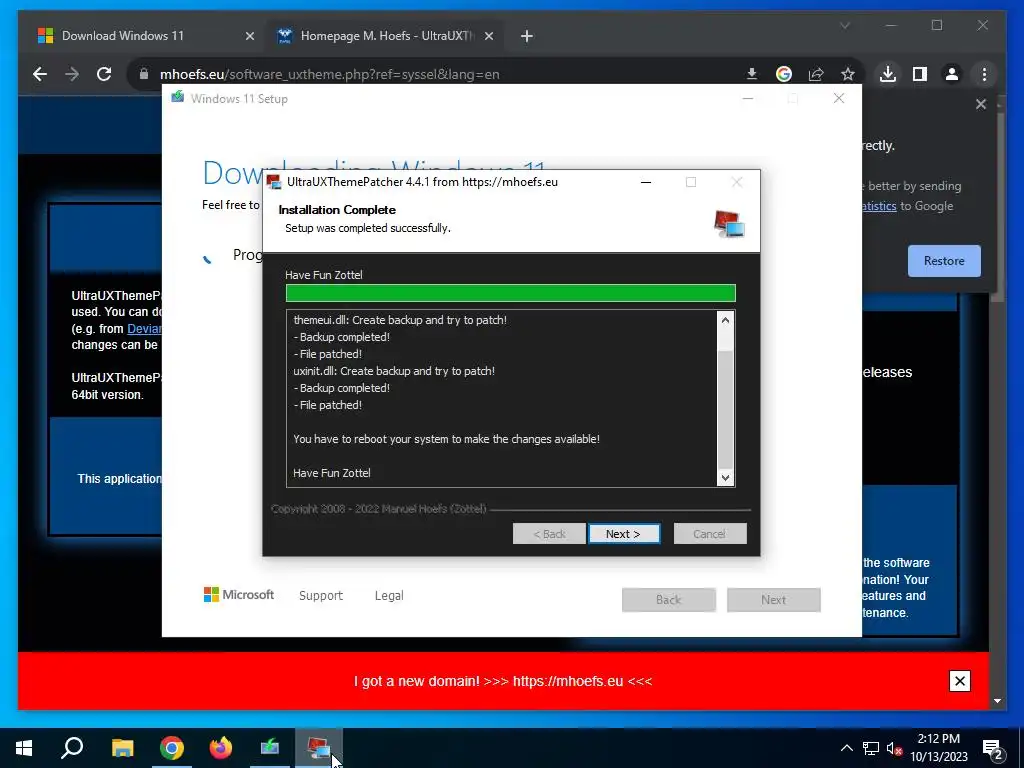Open Google Chrome from taskbar

click(172, 748)
